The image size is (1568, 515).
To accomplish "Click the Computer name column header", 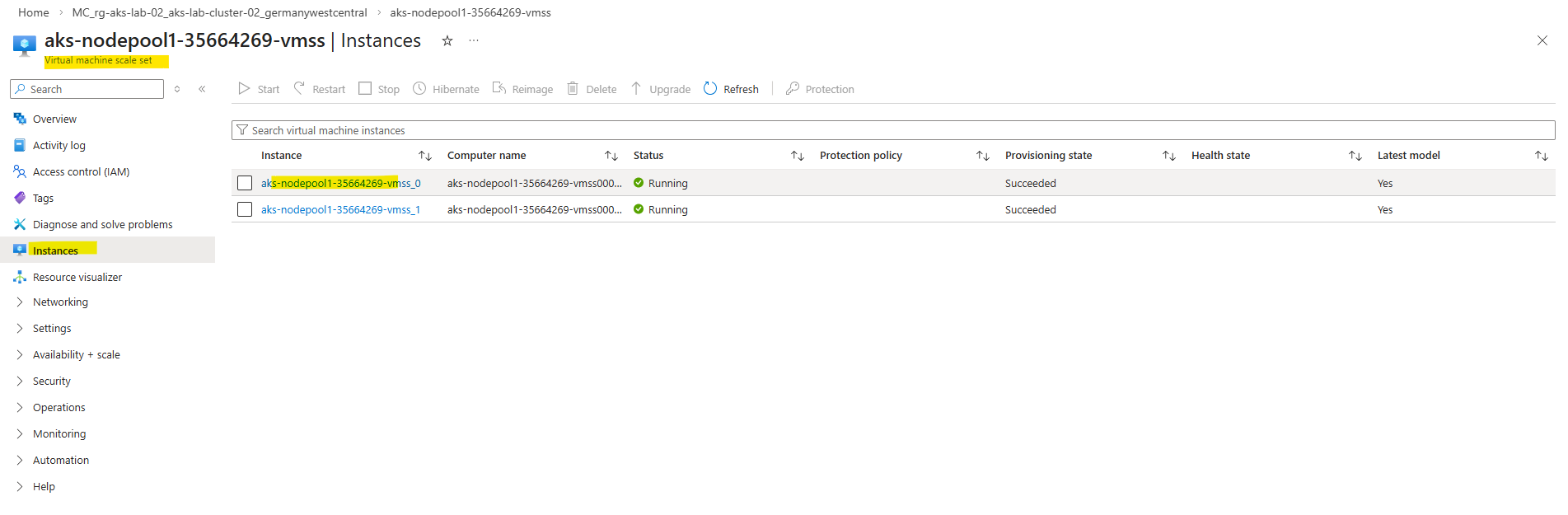I will (487, 155).
